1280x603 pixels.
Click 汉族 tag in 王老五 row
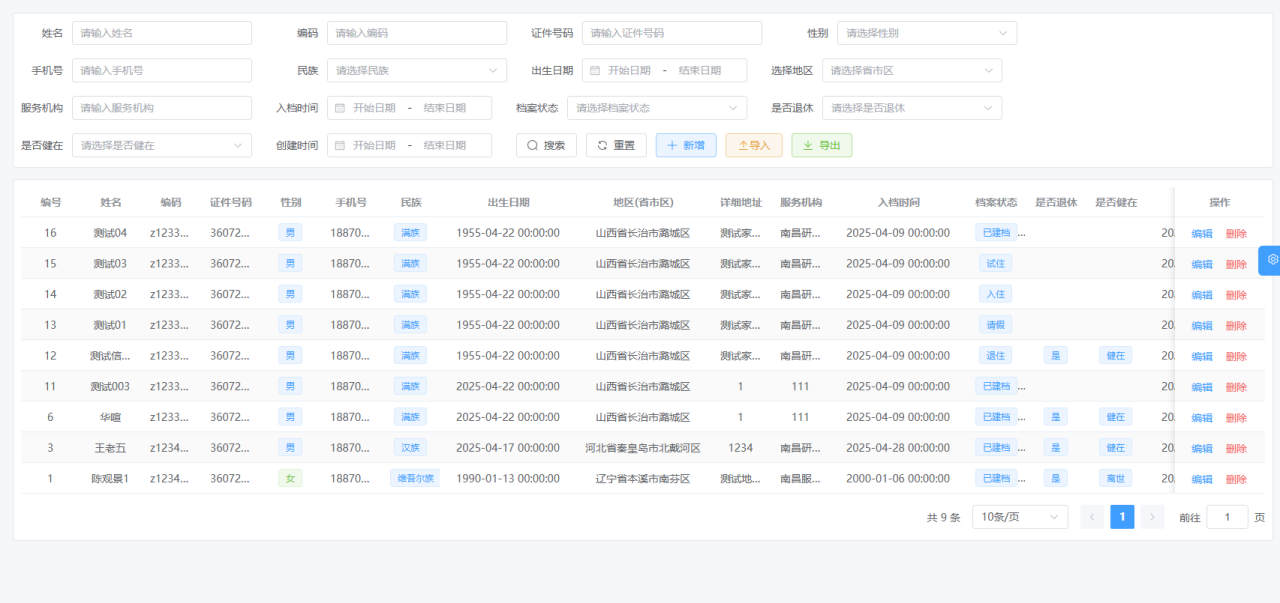coord(410,447)
